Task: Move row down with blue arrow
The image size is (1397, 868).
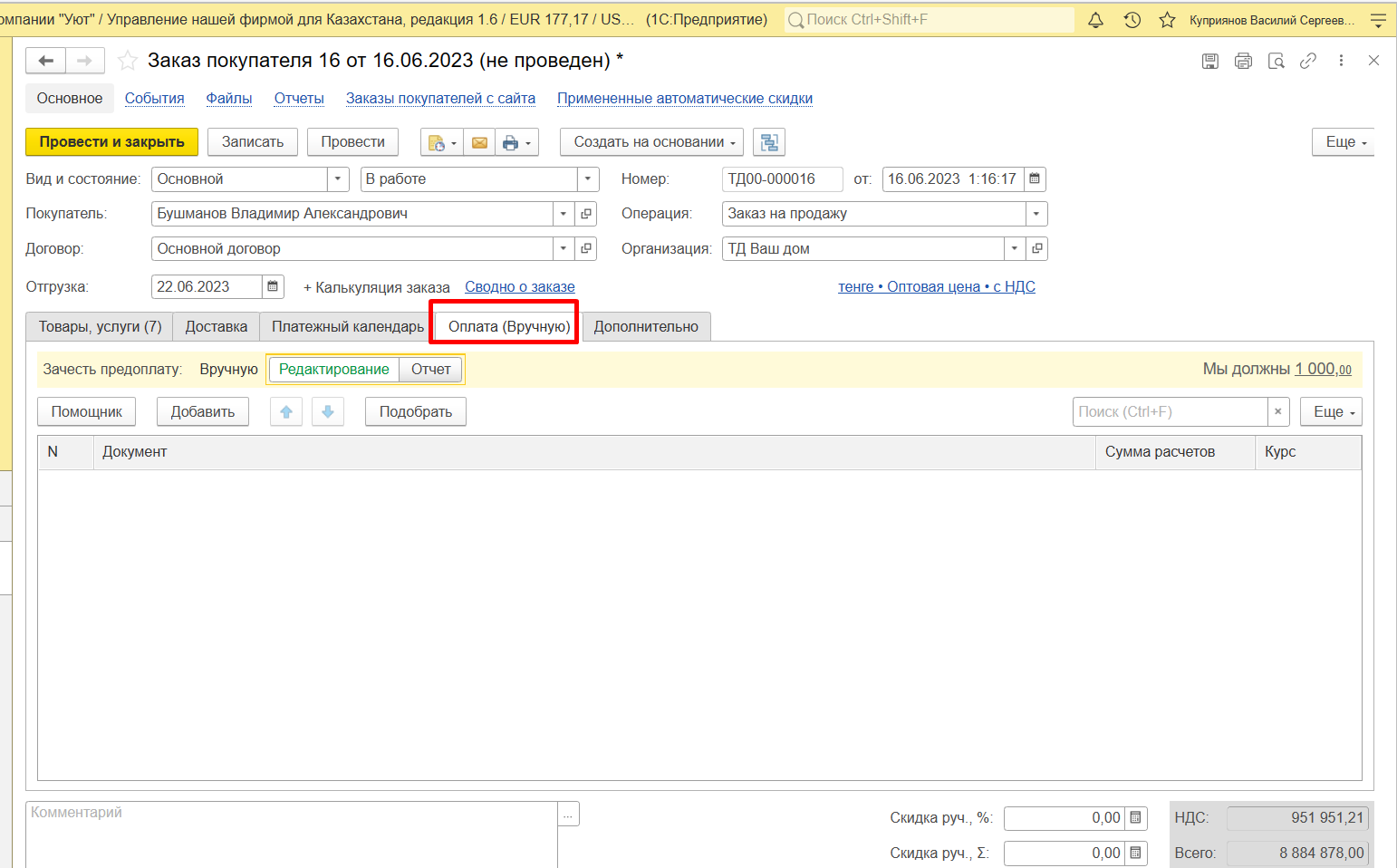Action: tap(328, 411)
